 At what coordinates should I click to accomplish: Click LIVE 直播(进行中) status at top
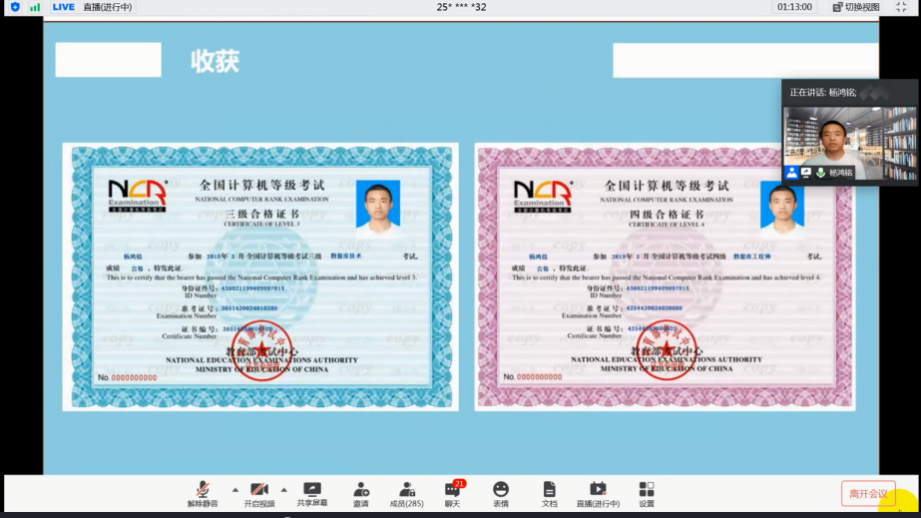point(92,7)
